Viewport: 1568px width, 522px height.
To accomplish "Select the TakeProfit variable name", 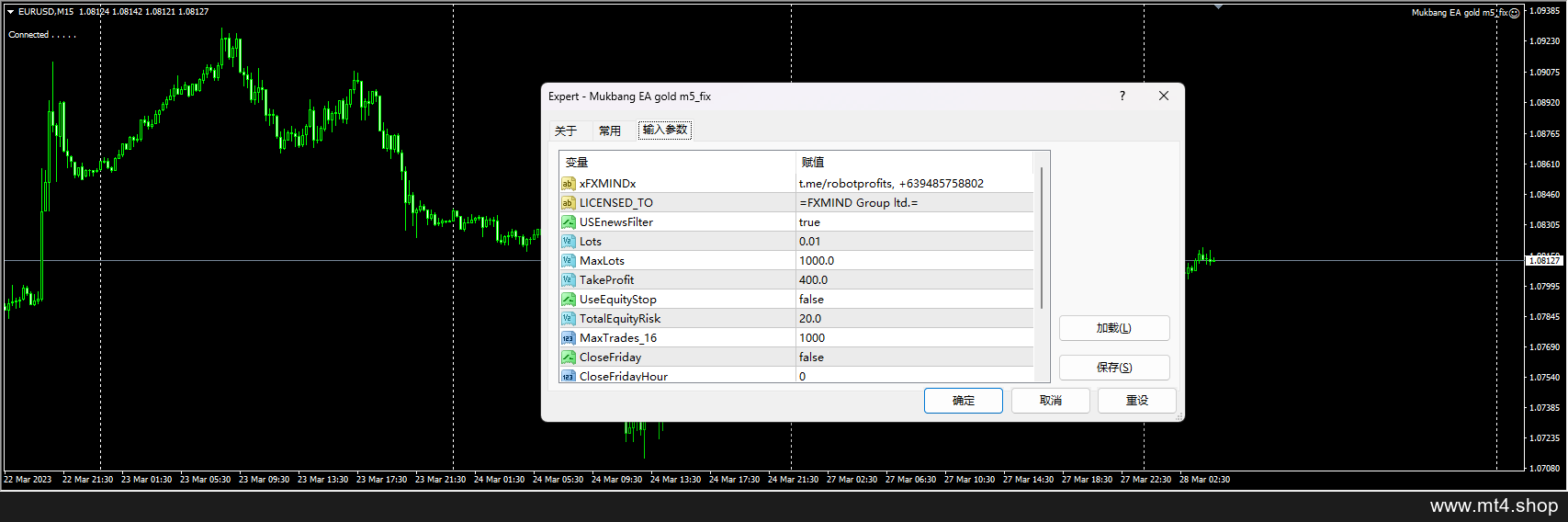I will [x=606, y=280].
